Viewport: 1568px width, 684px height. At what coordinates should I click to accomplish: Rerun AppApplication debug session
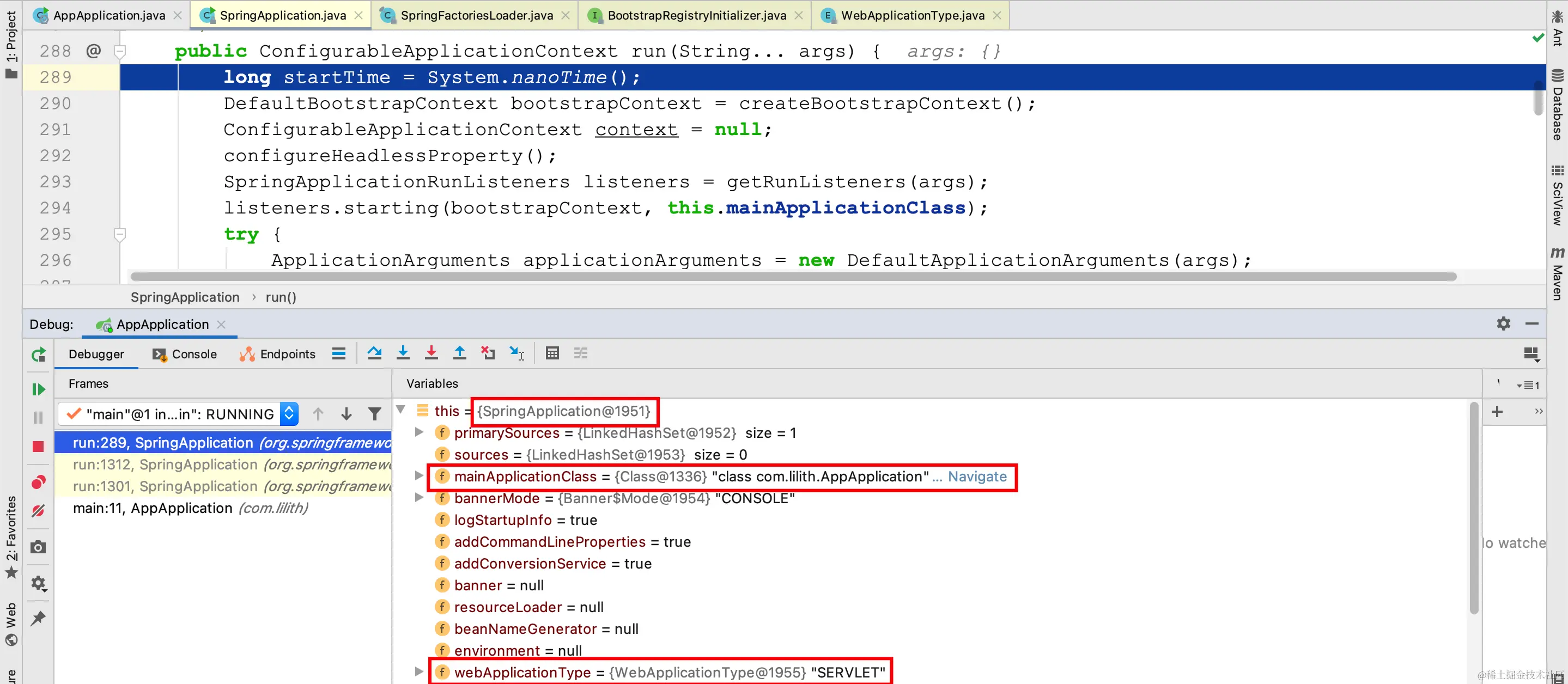[x=38, y=354]
